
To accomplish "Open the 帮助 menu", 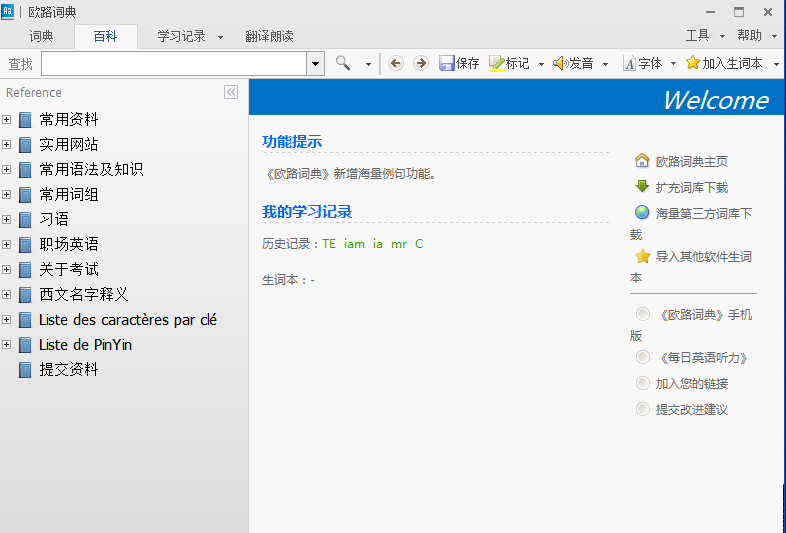I will (749, 35).
